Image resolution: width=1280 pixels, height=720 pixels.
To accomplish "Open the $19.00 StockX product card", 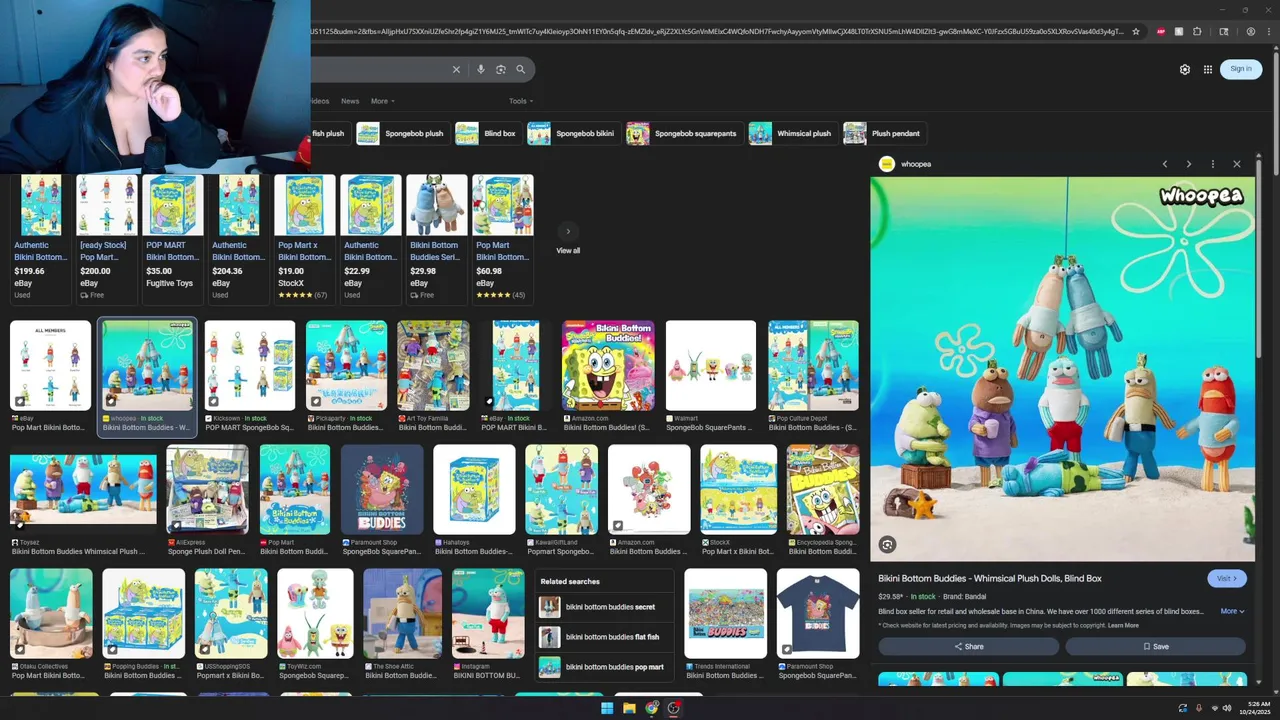I will tap(304, 238).
